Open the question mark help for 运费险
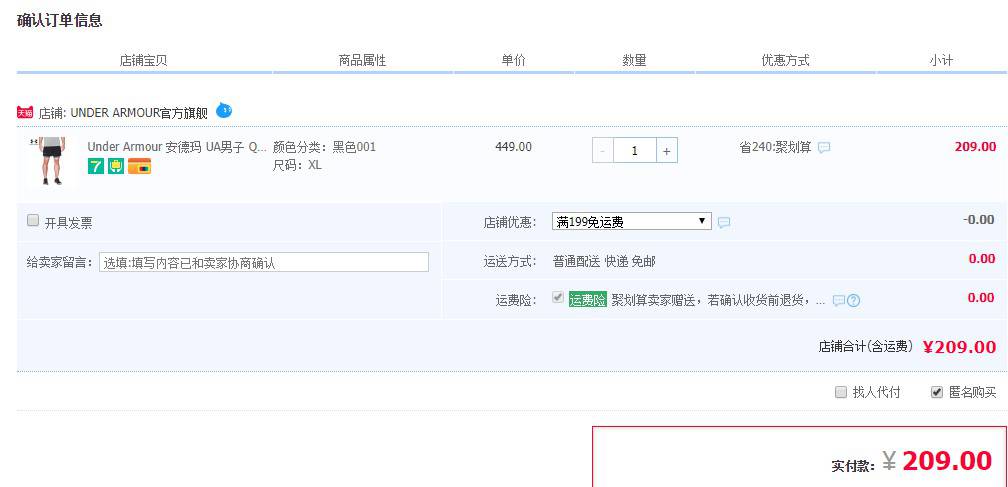 [853, 301]
